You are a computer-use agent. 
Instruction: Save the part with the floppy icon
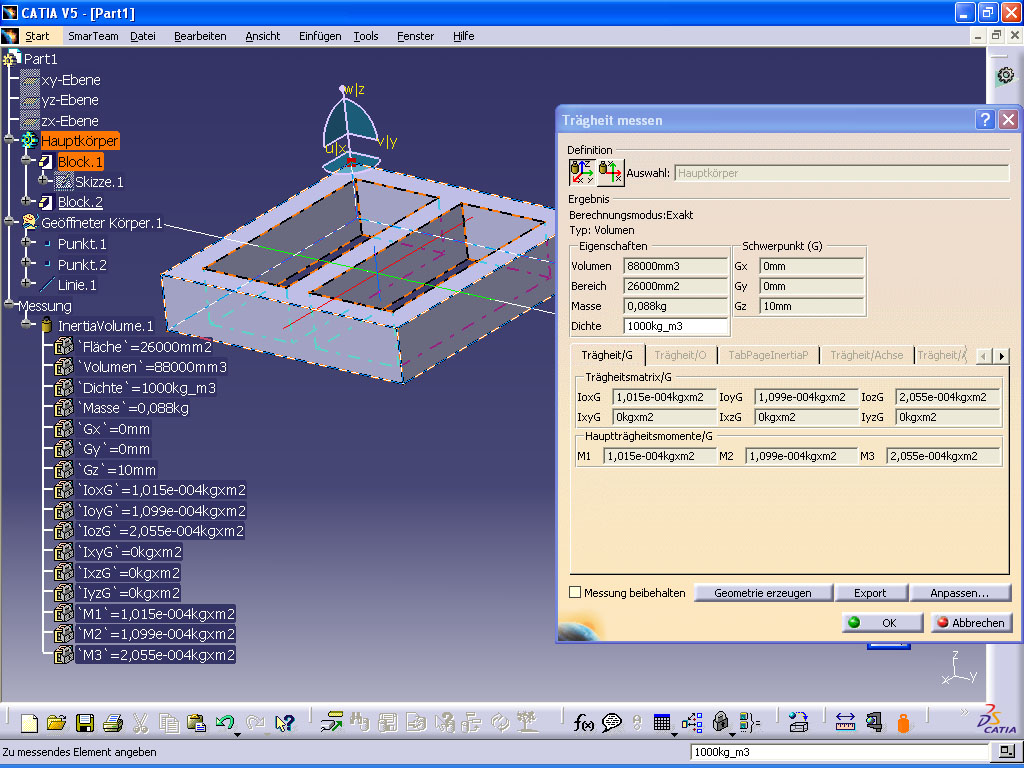85,722
